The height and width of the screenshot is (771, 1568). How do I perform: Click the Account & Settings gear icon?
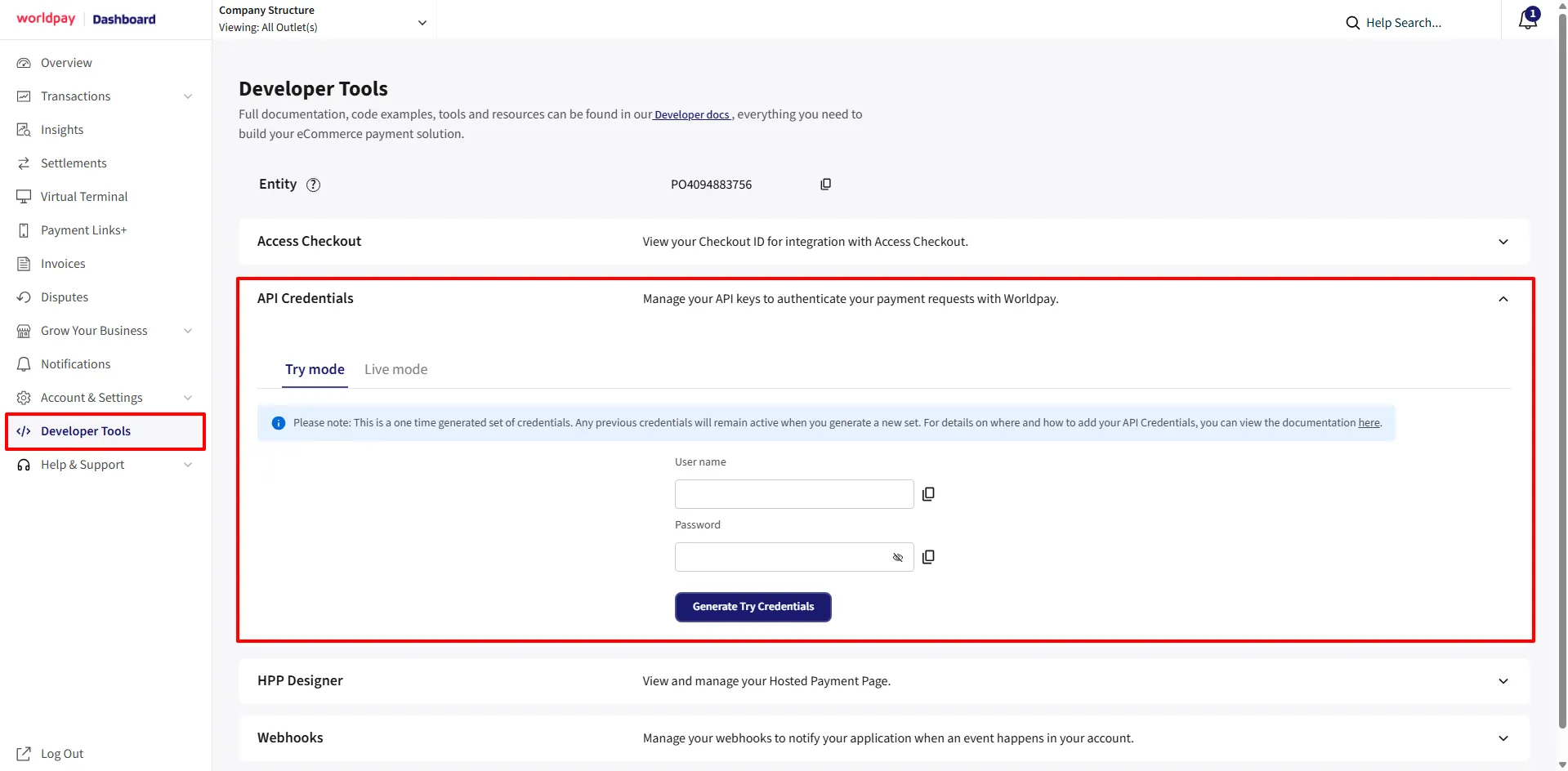point(24,398)
